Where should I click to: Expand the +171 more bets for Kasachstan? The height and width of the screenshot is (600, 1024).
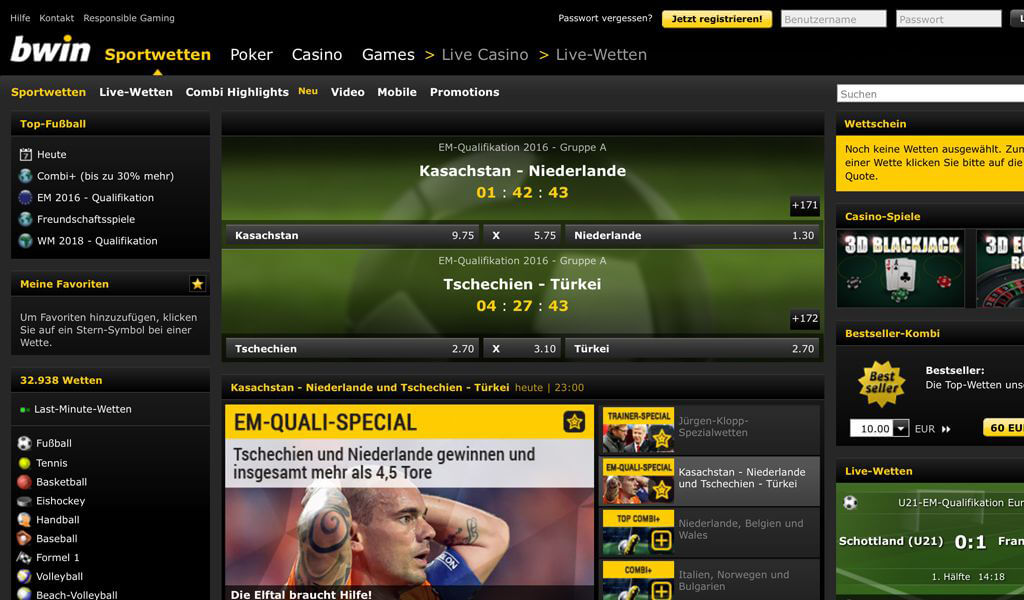click(x=805, y=205)
